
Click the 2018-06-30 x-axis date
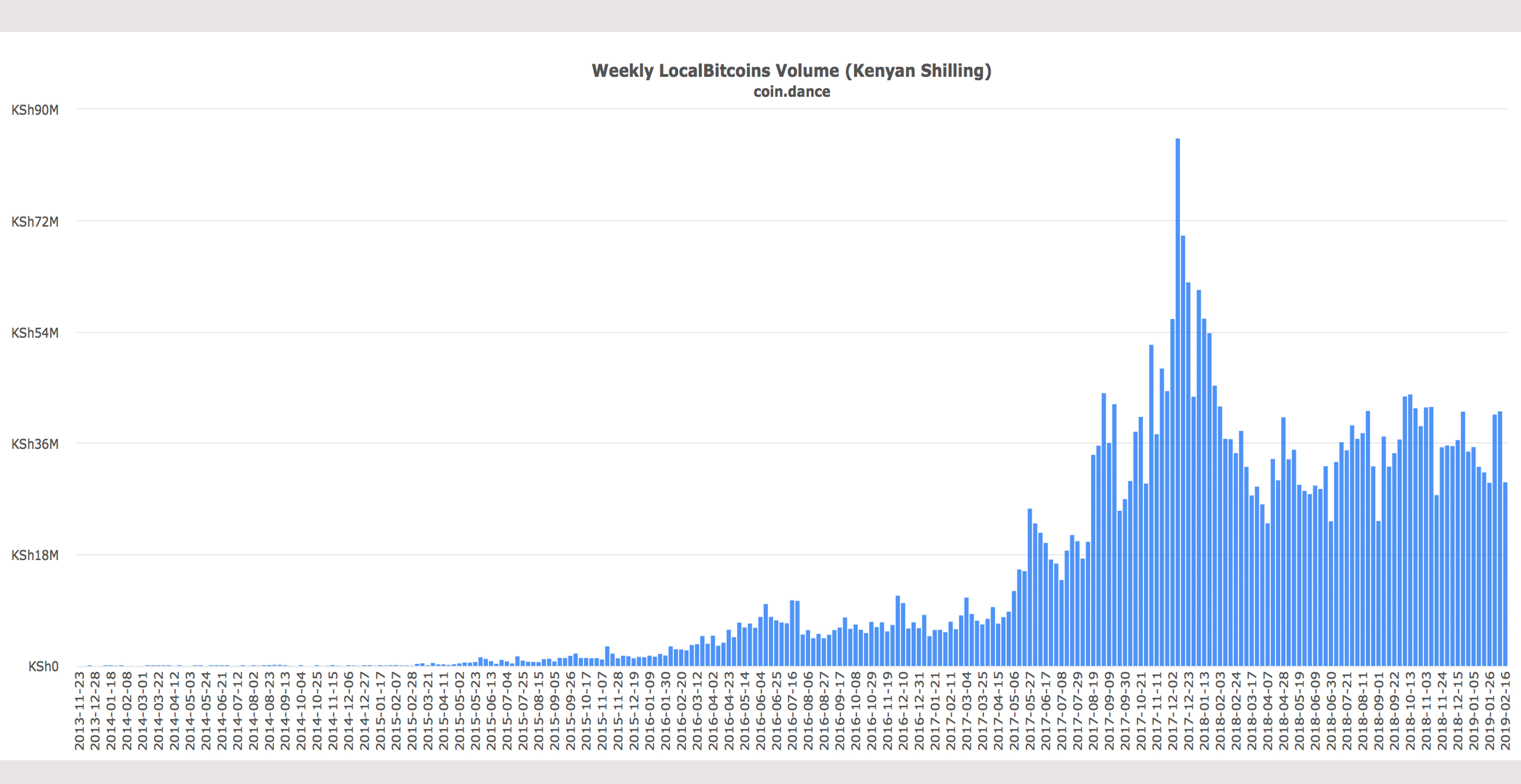click(x=1331, y=711)
